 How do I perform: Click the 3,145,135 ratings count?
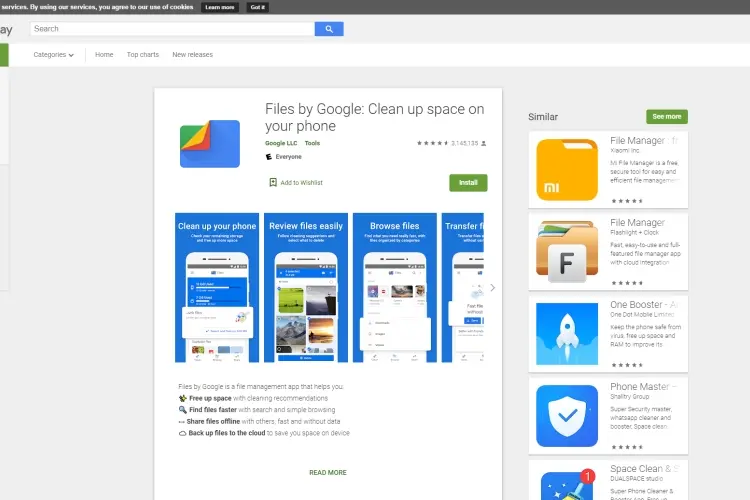(464, 143)
